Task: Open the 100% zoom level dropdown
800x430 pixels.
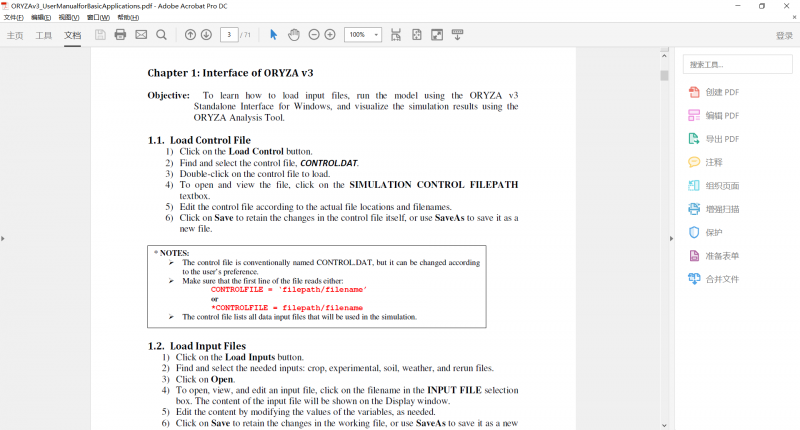Action: point(363,35)
